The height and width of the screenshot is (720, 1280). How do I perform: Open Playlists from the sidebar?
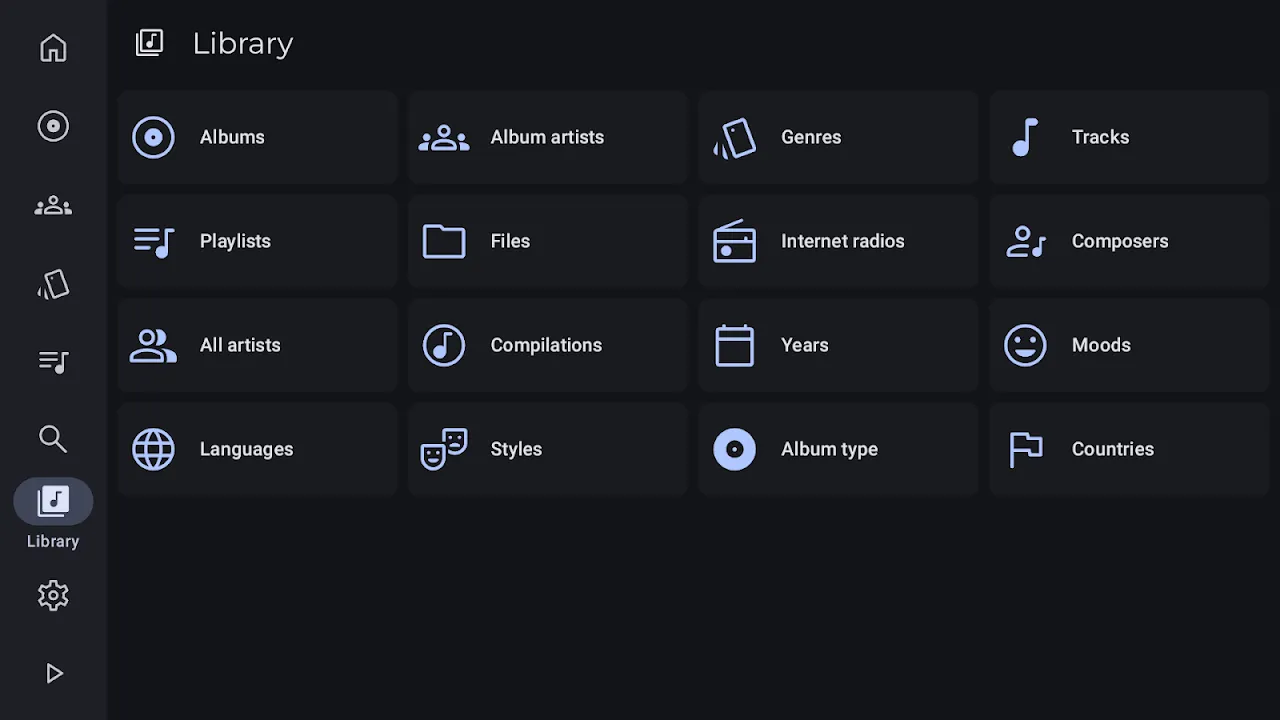pos(53,362)
